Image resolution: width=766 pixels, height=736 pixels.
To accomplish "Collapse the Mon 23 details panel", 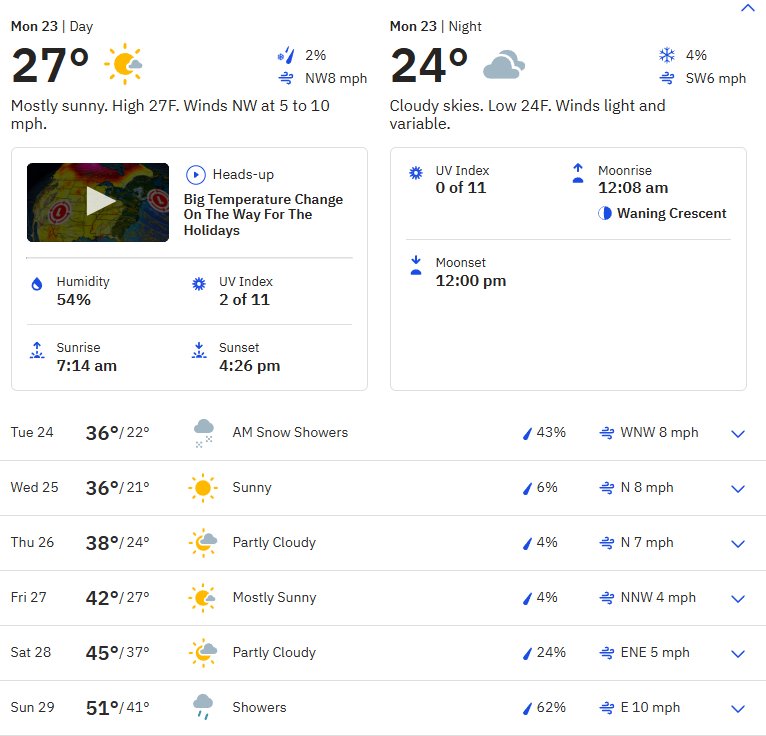I will click(747, 7).
